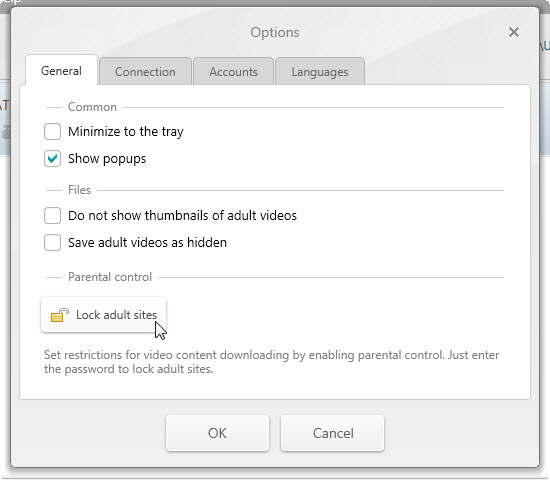Click the "Show popups" label text
The width and height of the screenshot is (550, 480).
point(107,159)
